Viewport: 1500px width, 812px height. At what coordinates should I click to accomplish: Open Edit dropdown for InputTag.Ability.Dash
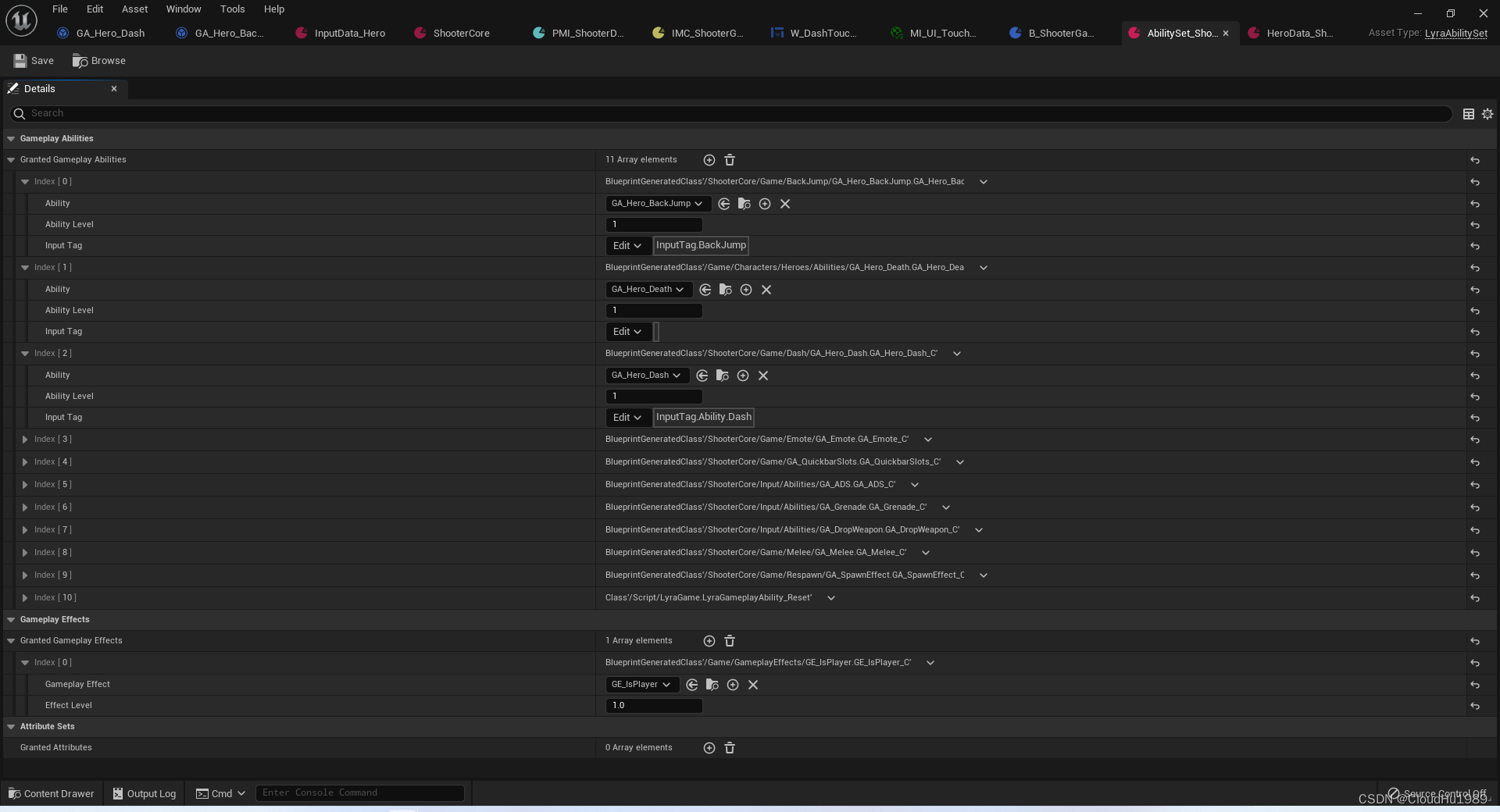pyautogui.click(x=627, y=418)
